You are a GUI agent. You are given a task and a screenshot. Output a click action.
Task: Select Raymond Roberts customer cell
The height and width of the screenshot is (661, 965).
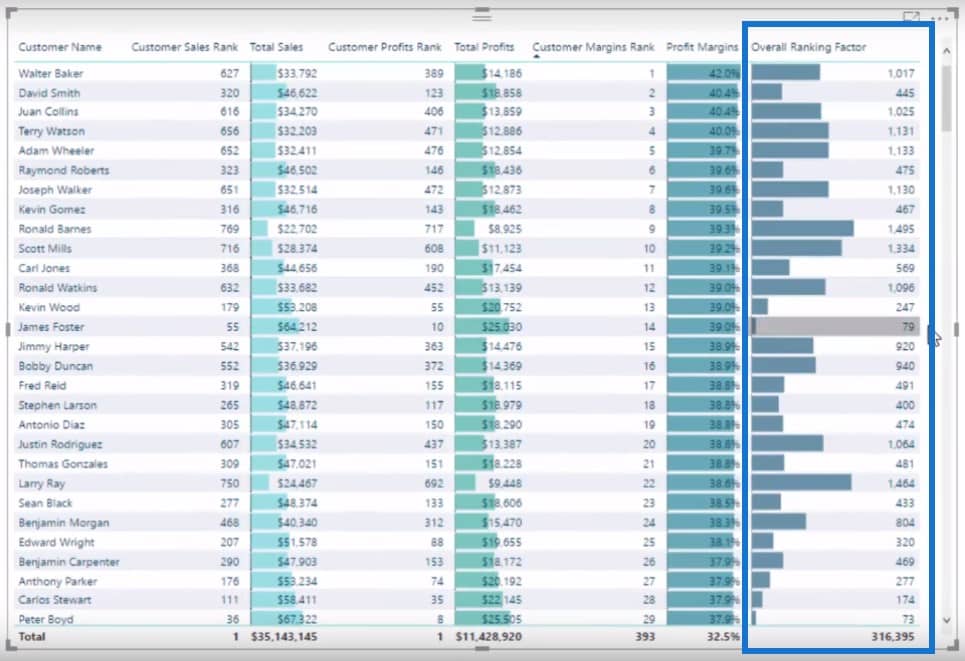[63, 170]
